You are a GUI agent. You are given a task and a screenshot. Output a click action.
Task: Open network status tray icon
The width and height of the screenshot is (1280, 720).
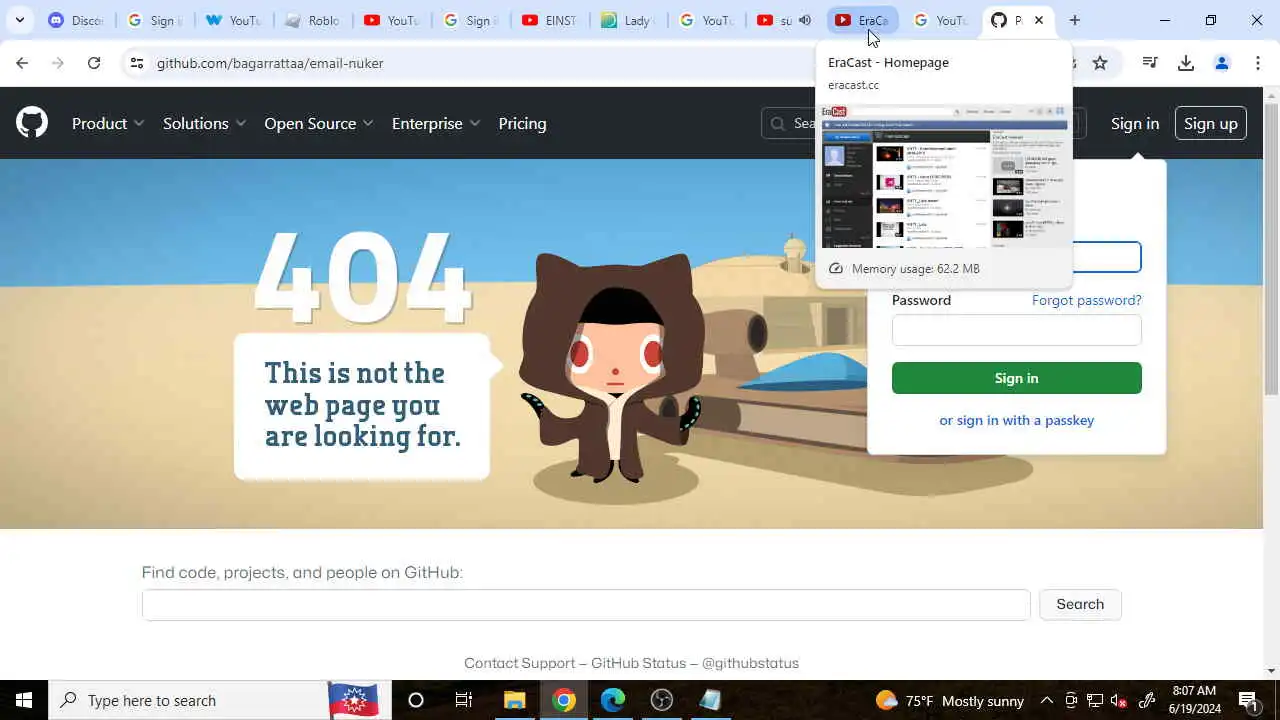pos(1095,700)
